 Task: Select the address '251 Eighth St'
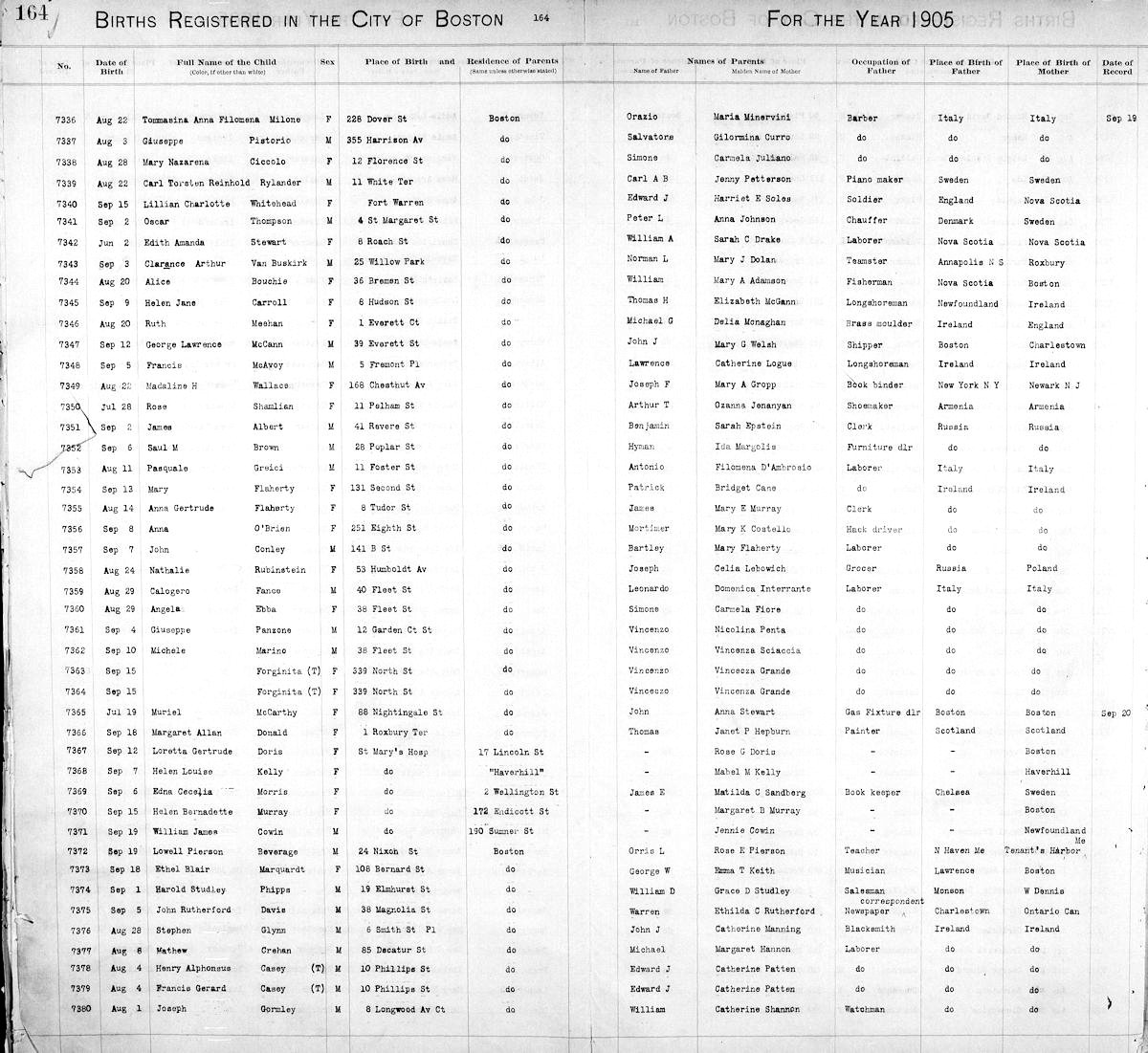pos(382,528)
